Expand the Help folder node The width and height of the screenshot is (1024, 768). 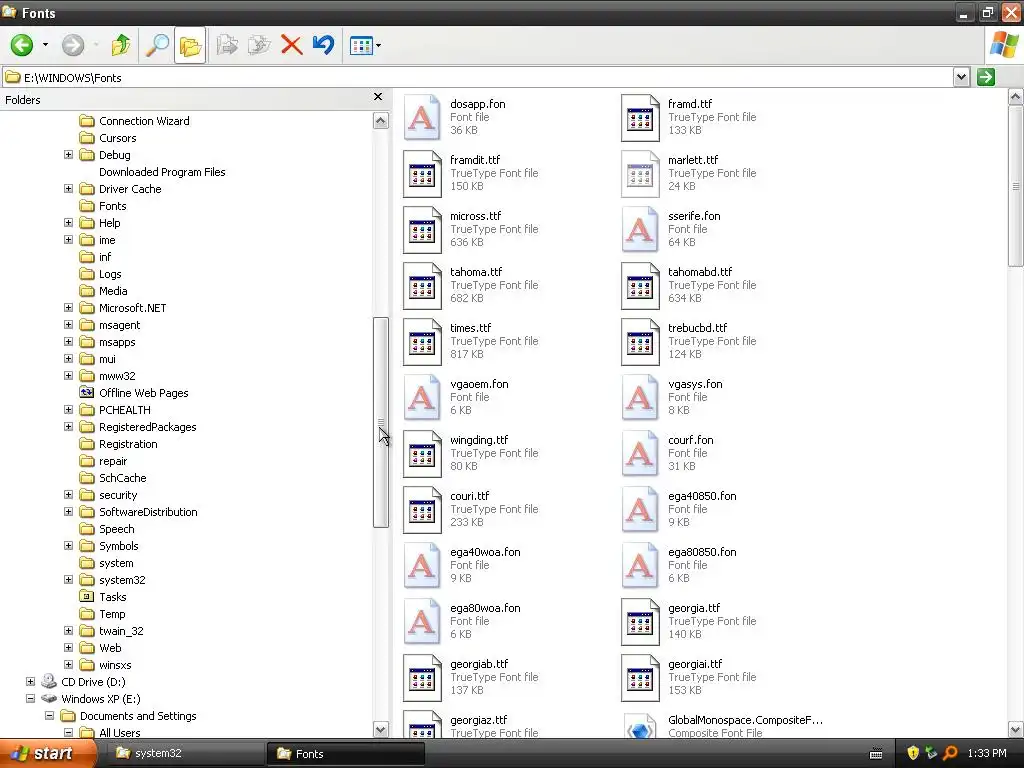[68, 223]
